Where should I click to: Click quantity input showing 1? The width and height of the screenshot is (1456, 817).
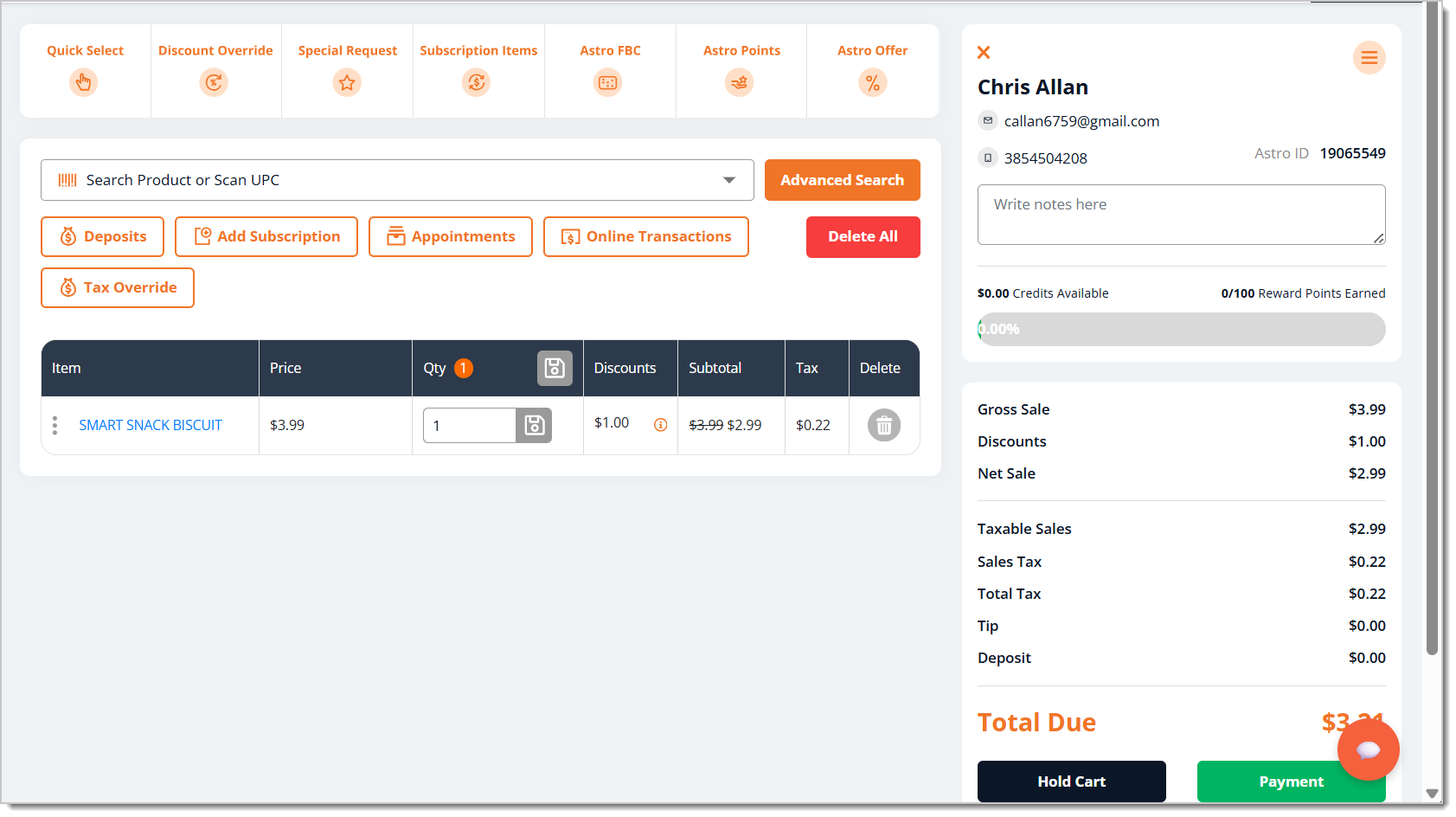pyautogui.click(x=470, y=425)
